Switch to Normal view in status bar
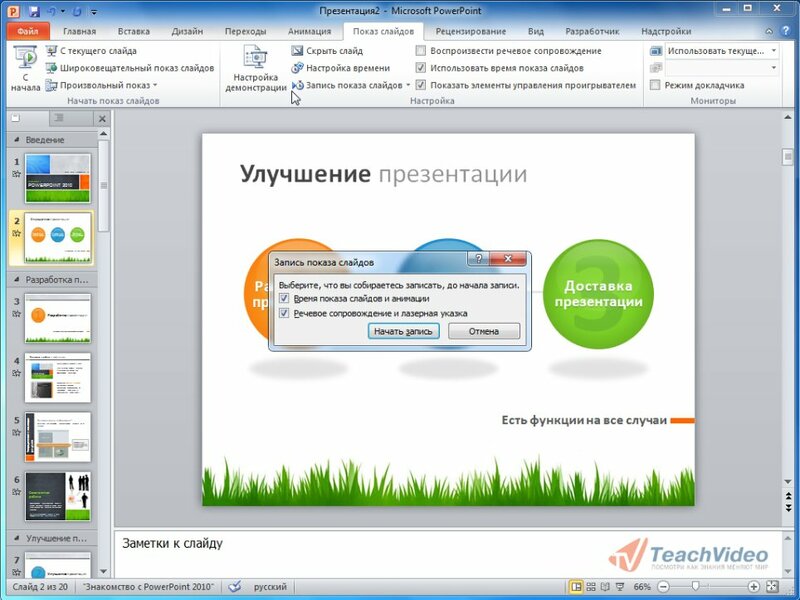 (x=576, y=587)
